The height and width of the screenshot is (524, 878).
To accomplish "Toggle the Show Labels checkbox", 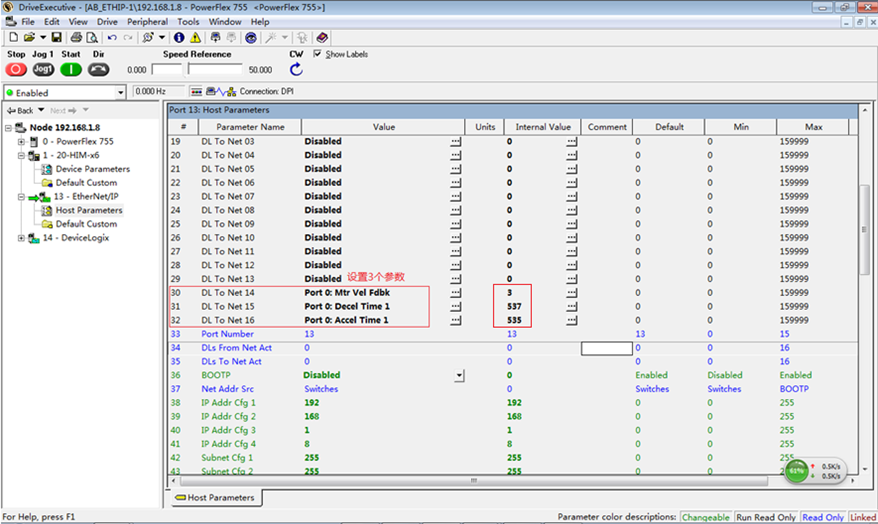I will tap(318, 54).
